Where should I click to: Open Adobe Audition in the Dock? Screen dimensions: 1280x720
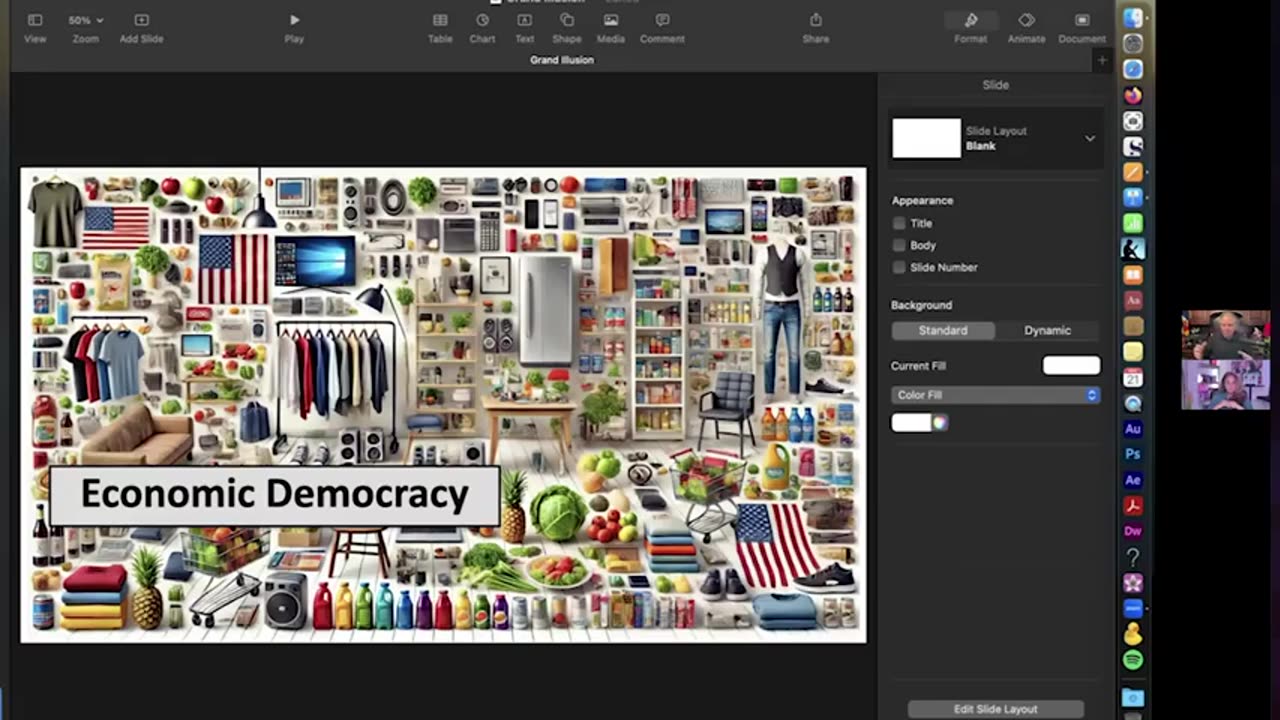click(1133, 428)
